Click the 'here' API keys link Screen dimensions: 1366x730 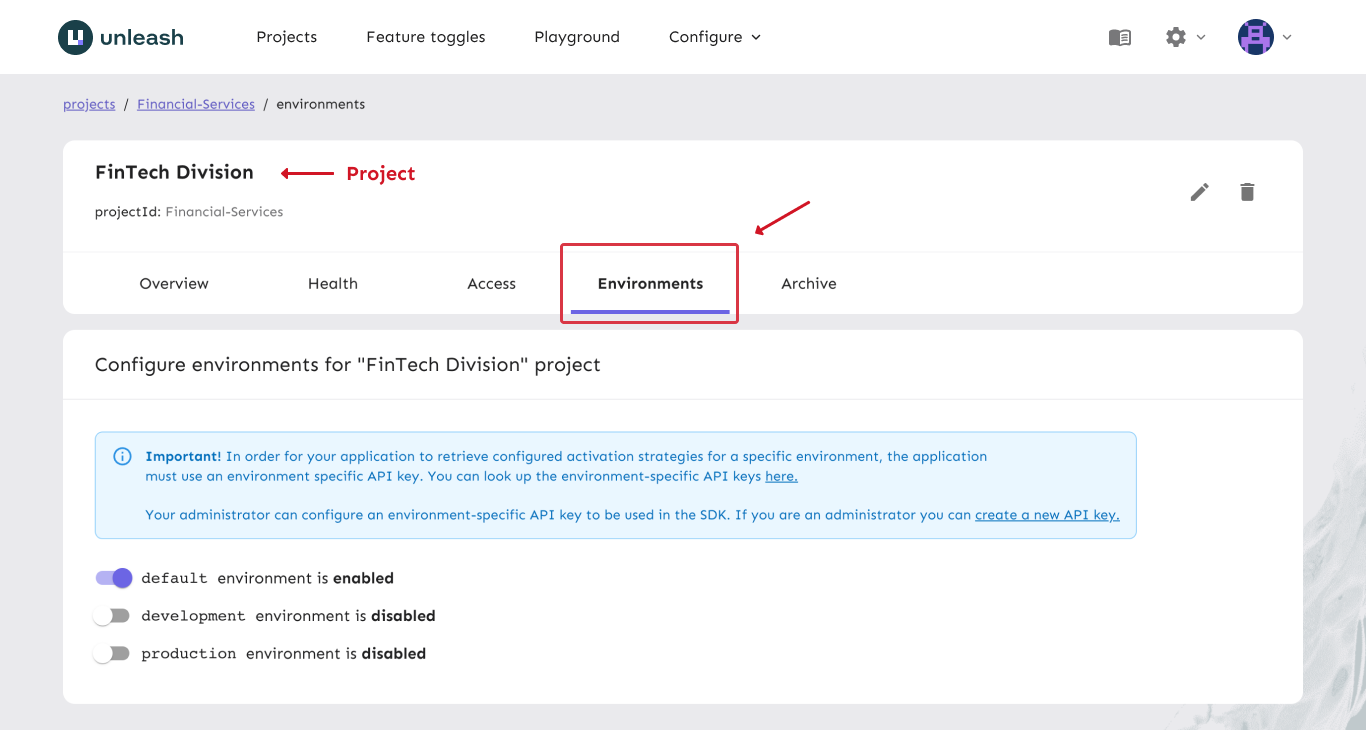781,476
